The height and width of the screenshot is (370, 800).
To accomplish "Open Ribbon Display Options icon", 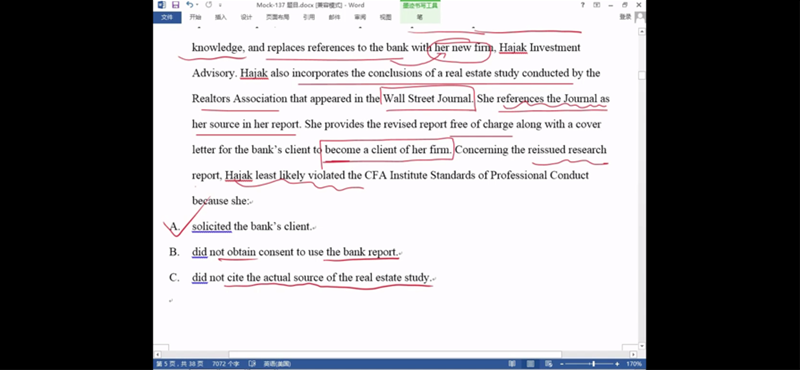I will [596, 5].
